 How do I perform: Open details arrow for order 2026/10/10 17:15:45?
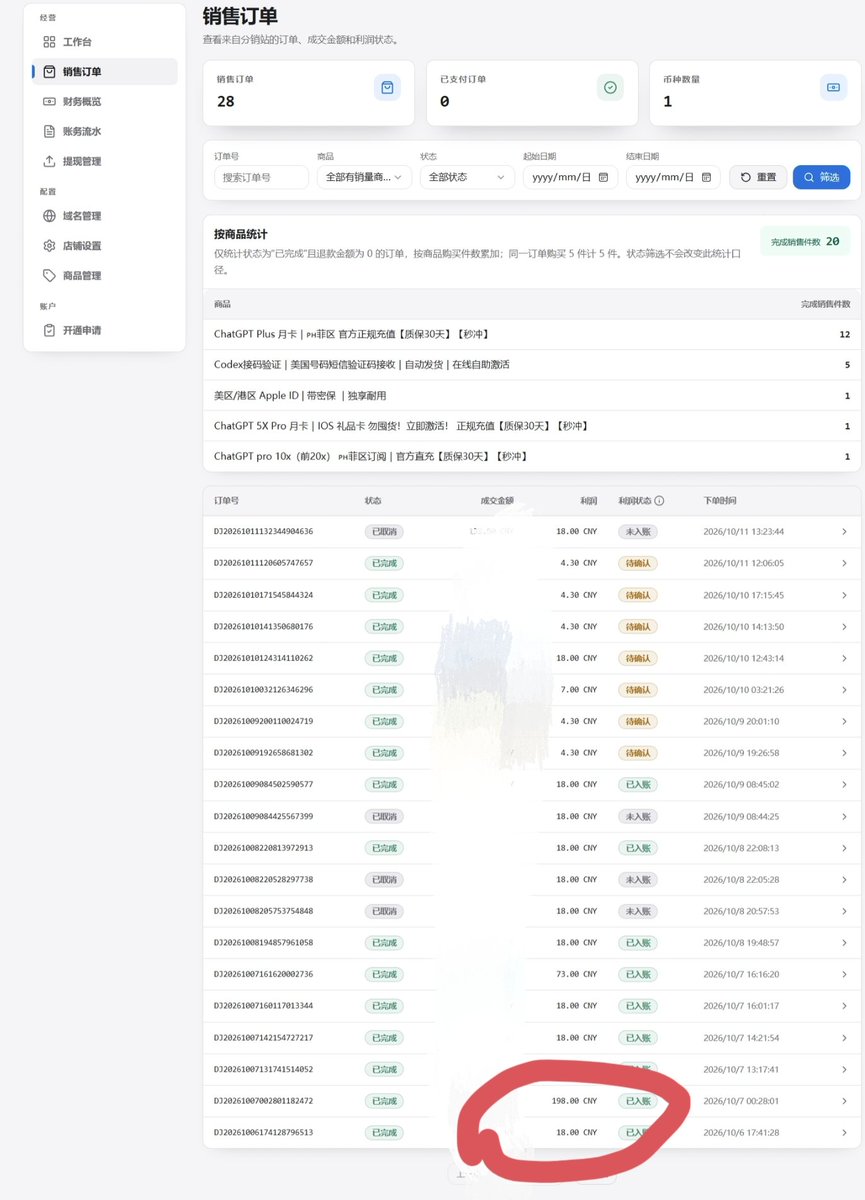click(x=844, y=595)
